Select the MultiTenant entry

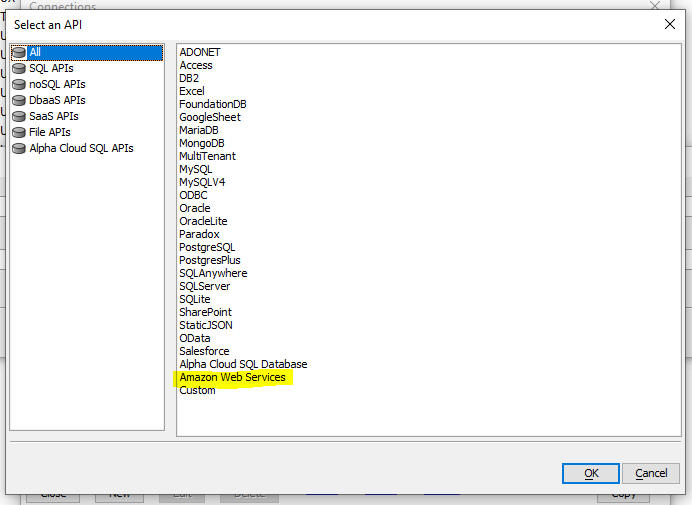pos(207,156)
